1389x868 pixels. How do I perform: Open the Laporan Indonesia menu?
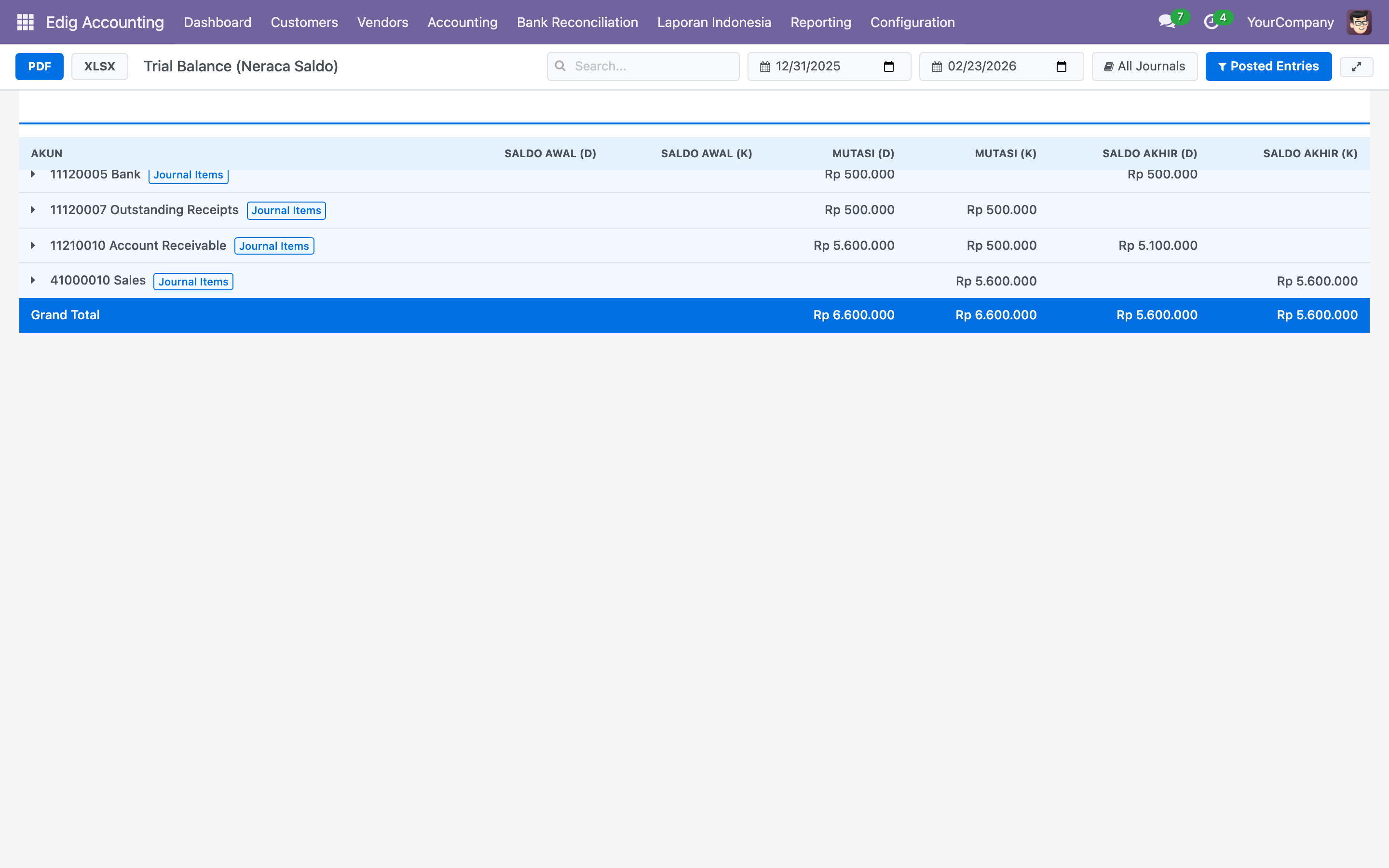tap(713, 22)
